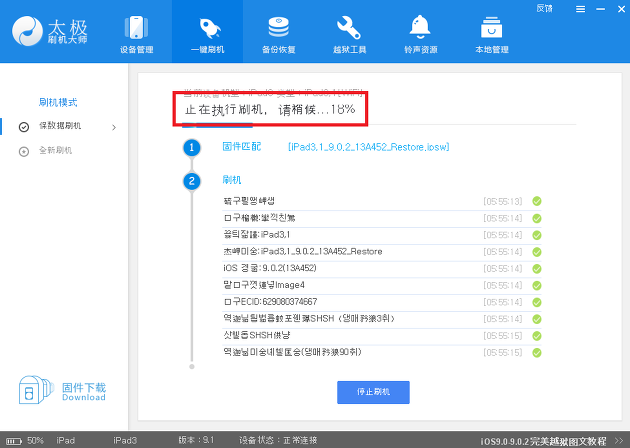This screenshot has height=448, width=630.
Task: Click checkmark on iPad3,1_9.0.2_13A452_Restore row
Action: (x=537, y=252)
